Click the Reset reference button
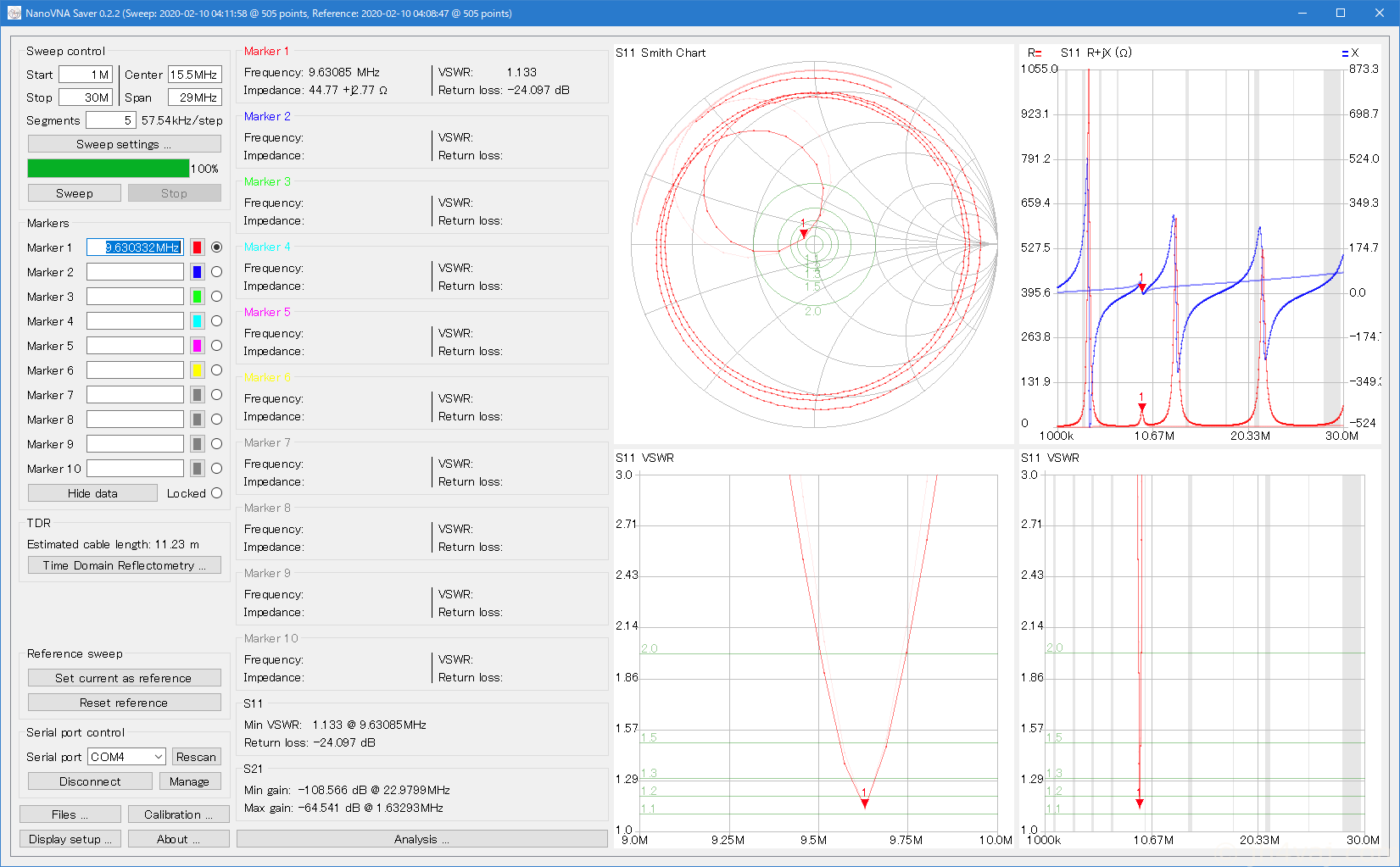1400x867 pixels. [x=124, y=703]
